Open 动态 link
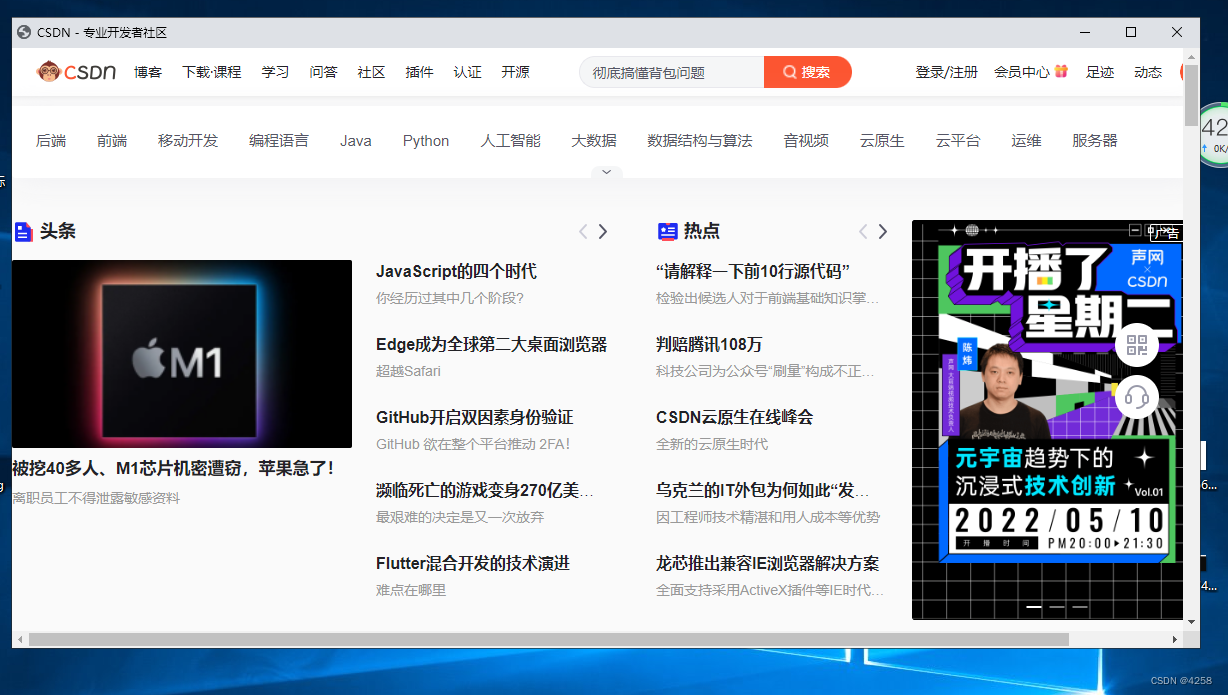1228x695 pixels. click(x=1148, y=72)
